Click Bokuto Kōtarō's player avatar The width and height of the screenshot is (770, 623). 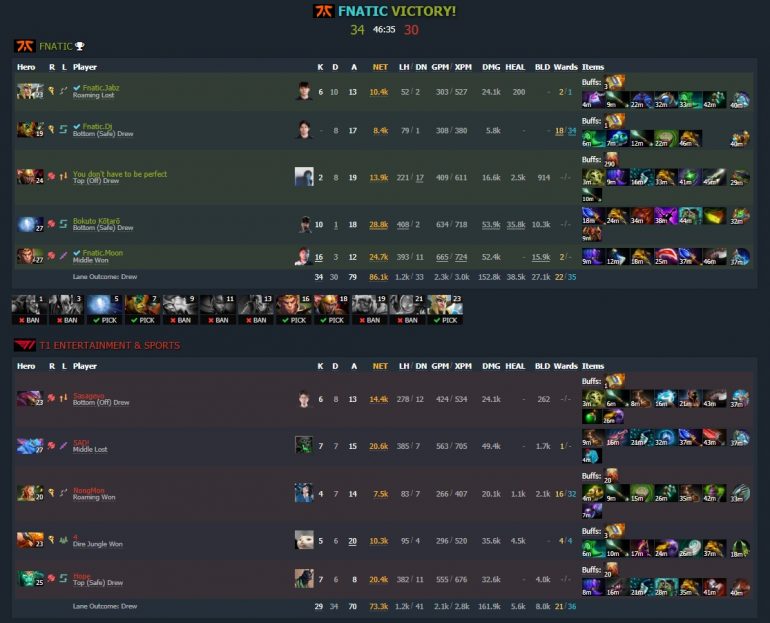click(304, 224)
